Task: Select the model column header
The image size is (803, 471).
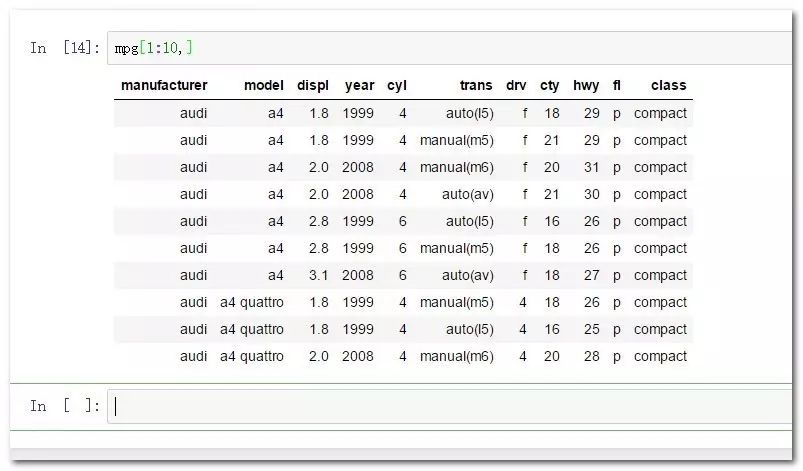Action: [264, 85]
